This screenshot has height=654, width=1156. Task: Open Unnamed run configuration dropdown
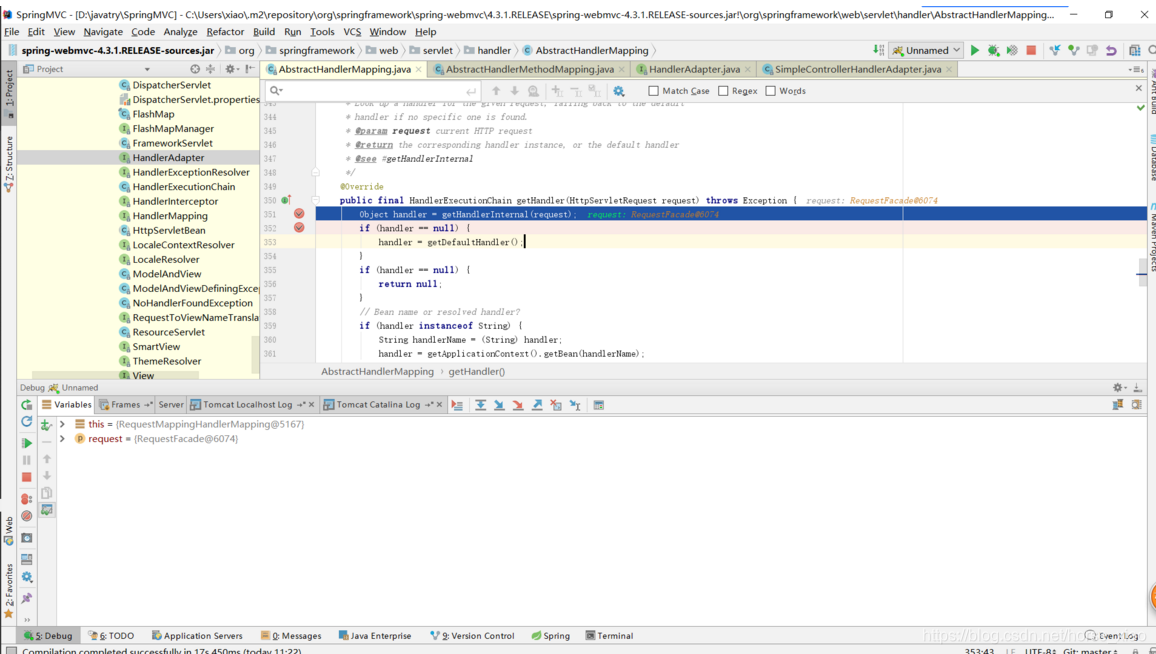tap(926, 50)
